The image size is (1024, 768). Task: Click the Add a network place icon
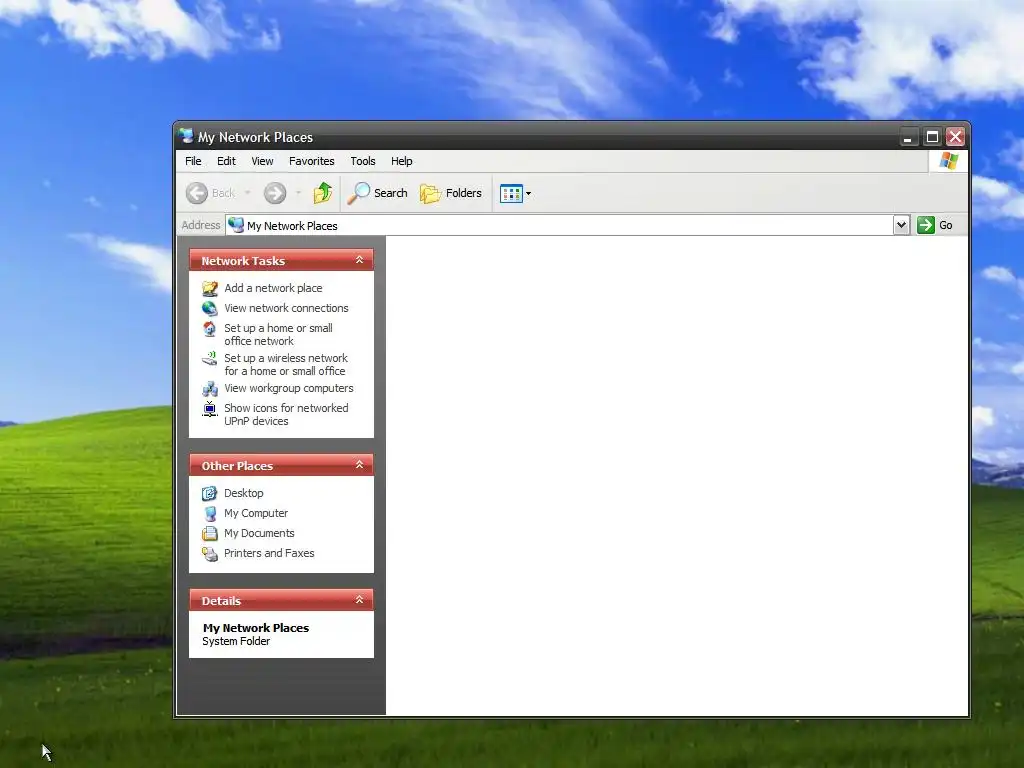210,288
